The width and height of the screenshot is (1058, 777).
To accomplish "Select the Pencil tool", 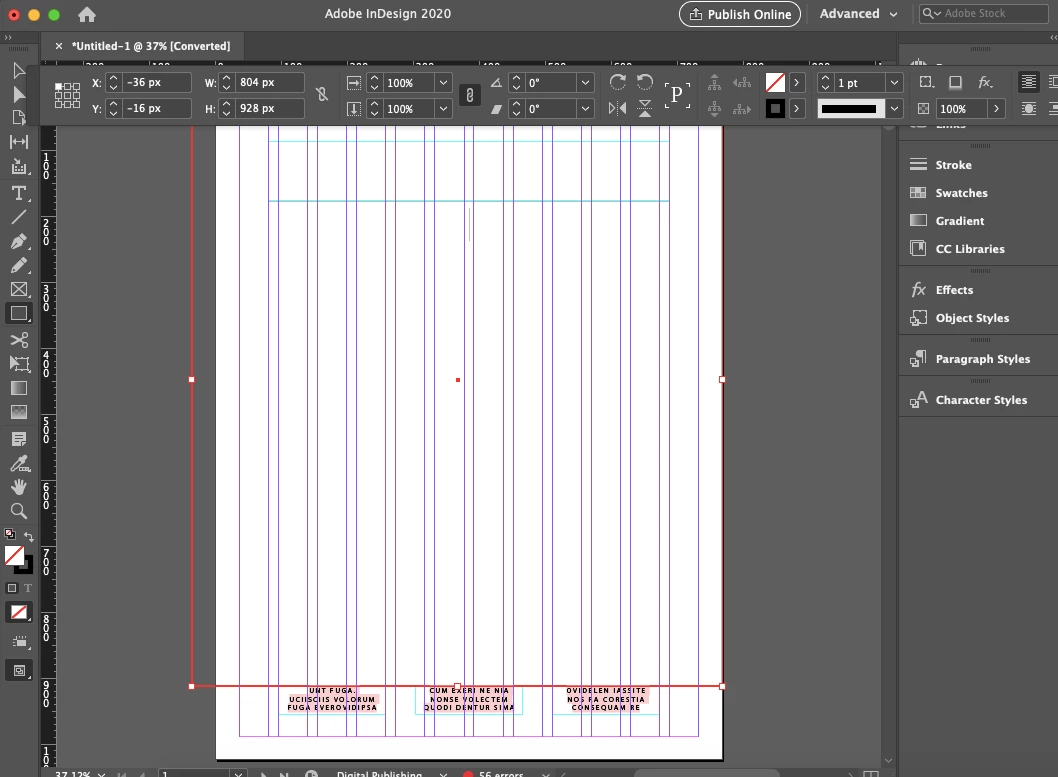I will (x=19, y=266).
